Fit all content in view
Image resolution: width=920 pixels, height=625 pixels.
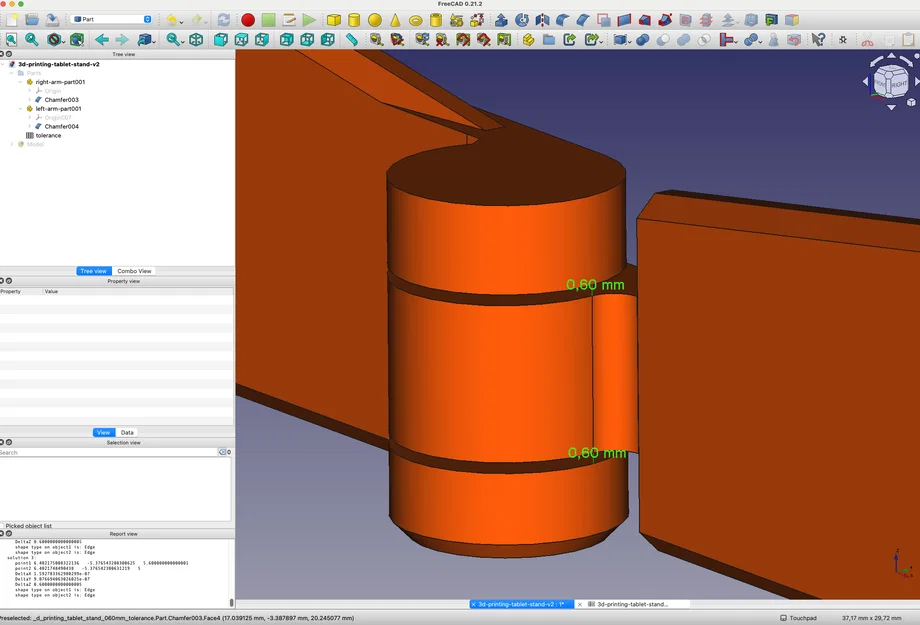[x=11, y=40]
